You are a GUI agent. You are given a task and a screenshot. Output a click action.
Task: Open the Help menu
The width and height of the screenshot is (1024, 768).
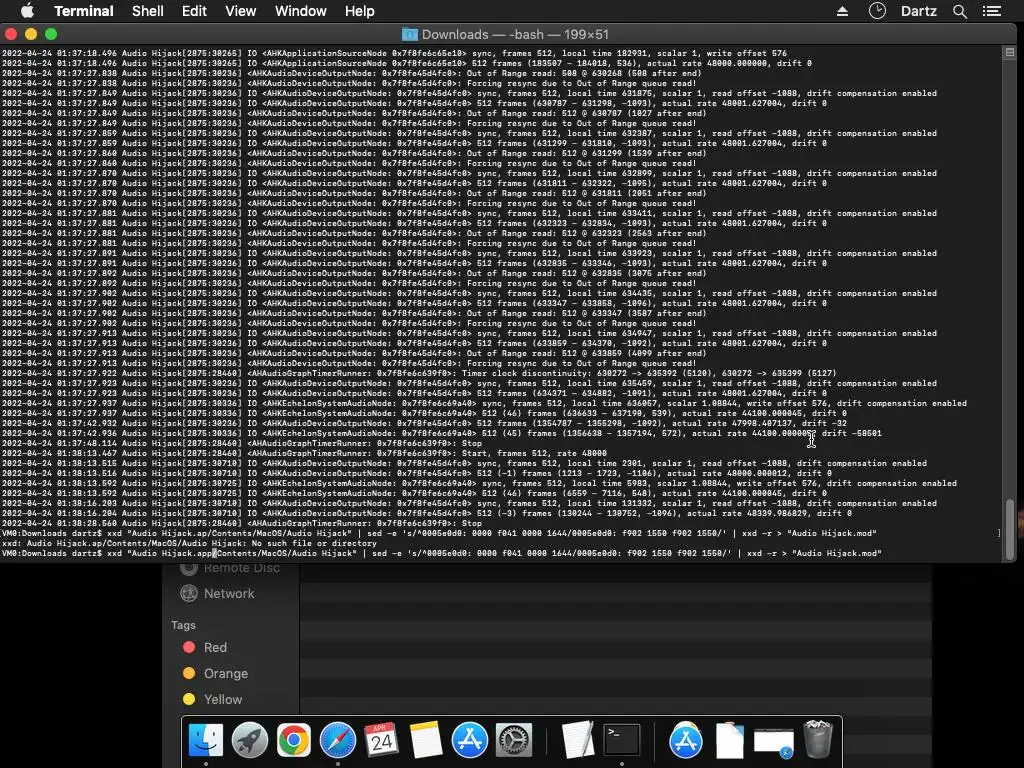click(359, 11)
